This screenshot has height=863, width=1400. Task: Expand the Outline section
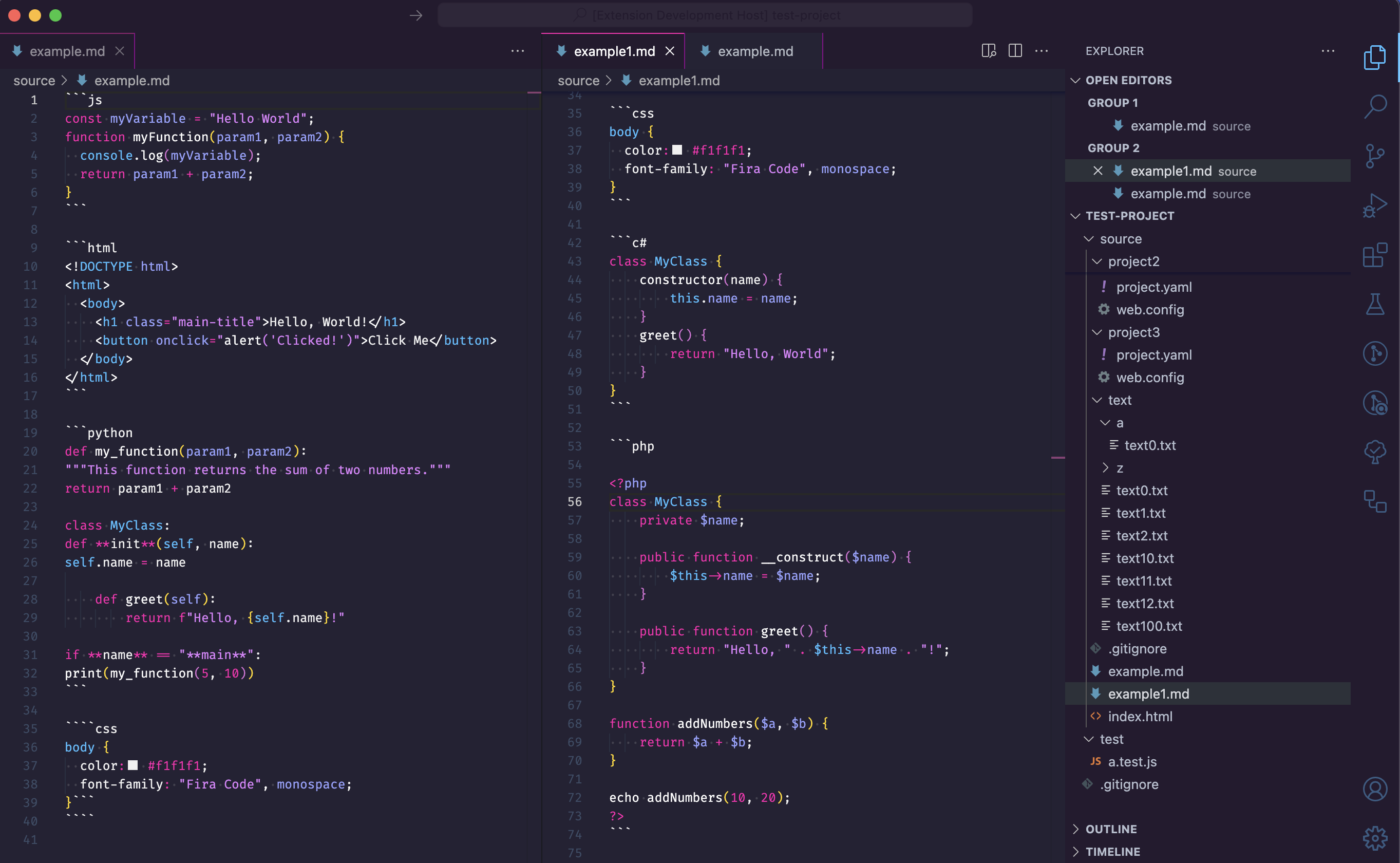(1075, 829)
